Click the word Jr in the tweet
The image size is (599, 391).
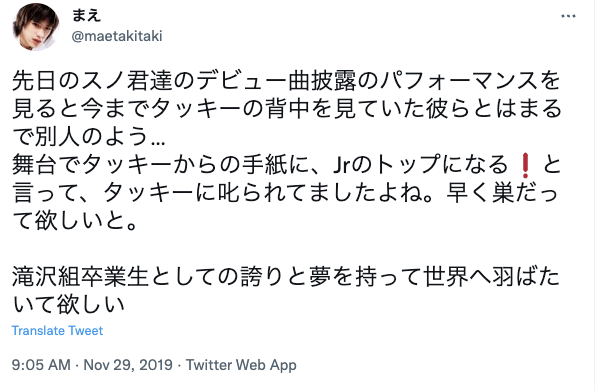click(344, 165)
